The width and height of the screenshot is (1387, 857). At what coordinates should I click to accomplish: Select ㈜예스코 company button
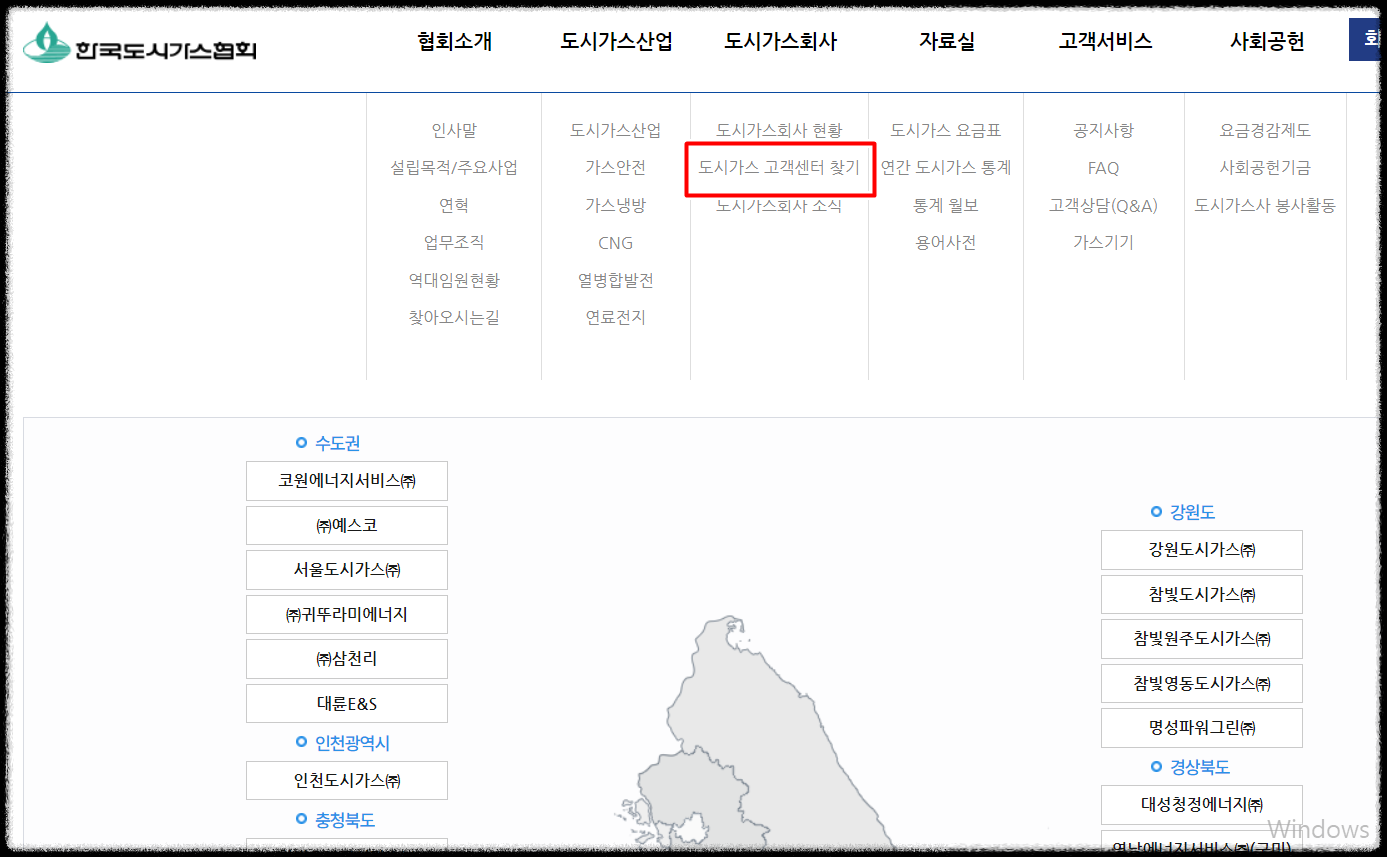347,525
